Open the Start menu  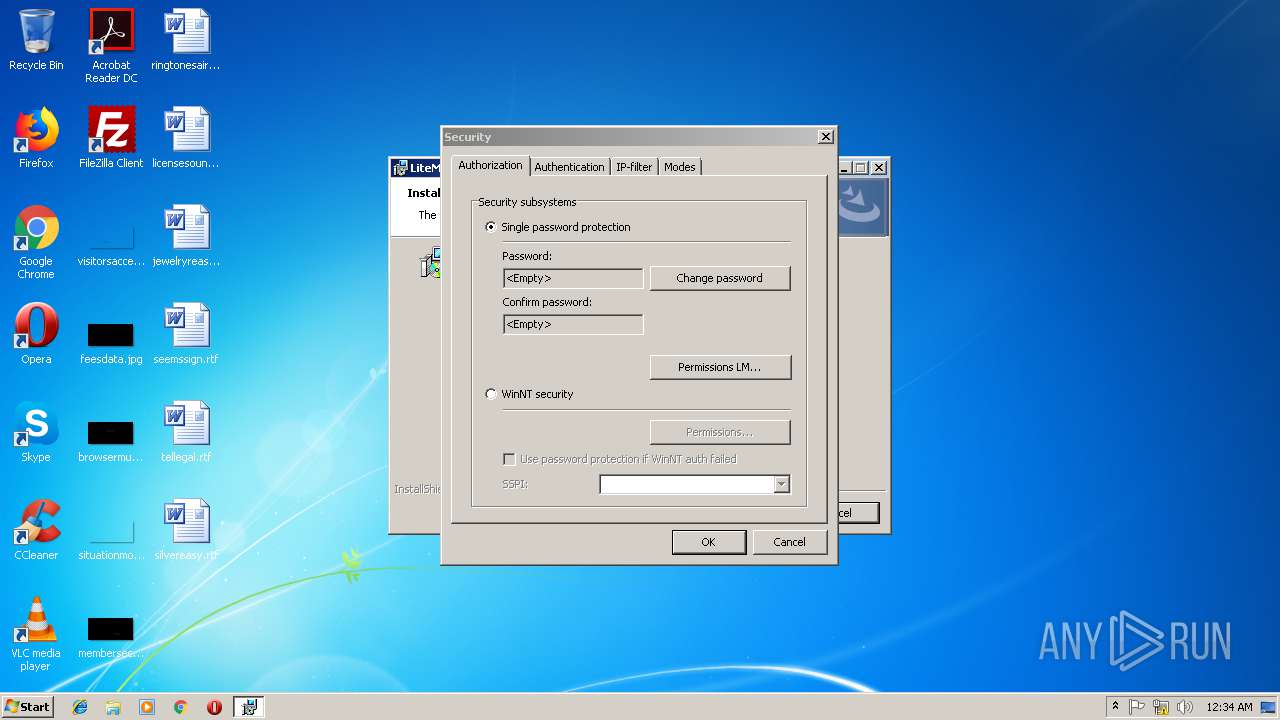tap(28, 707)
